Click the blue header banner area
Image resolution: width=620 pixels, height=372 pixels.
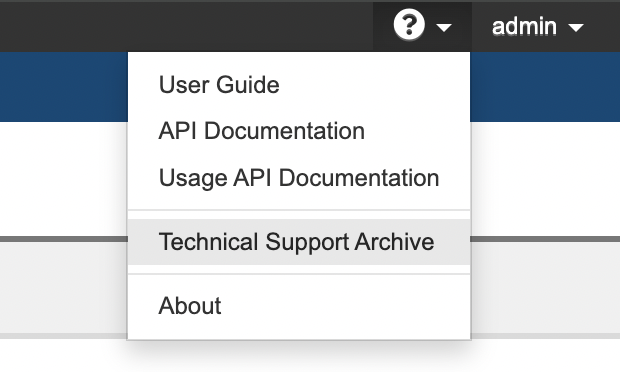[x=63, y=87]
